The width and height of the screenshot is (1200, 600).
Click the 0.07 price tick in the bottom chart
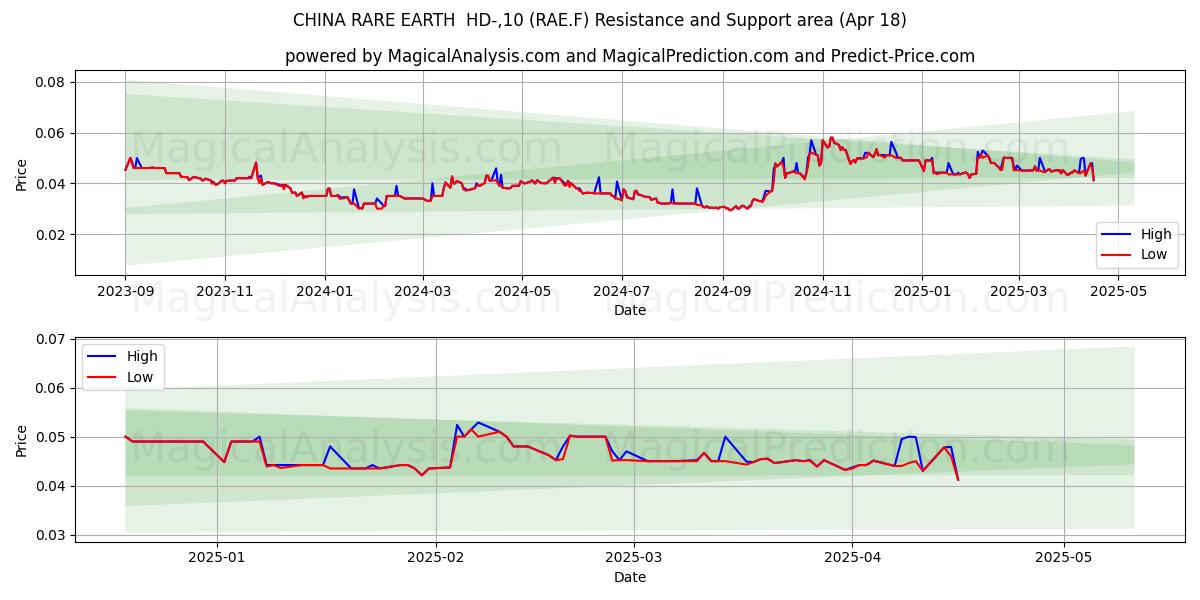click(x=51, y=340)
